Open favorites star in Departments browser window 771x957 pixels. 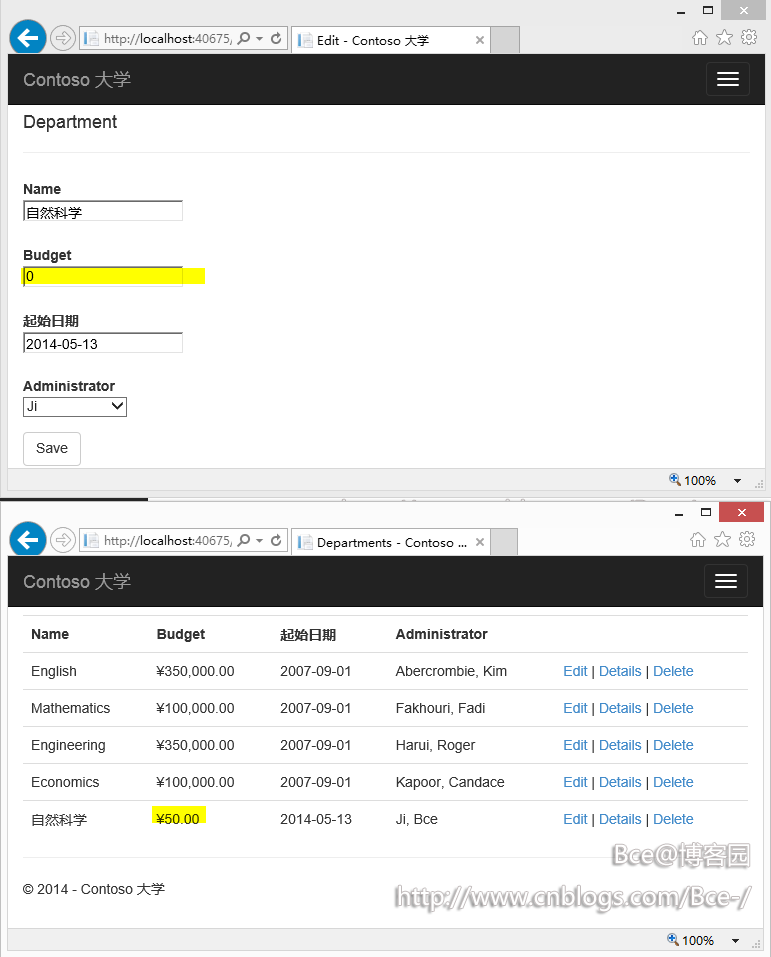(x=722, y=540)
